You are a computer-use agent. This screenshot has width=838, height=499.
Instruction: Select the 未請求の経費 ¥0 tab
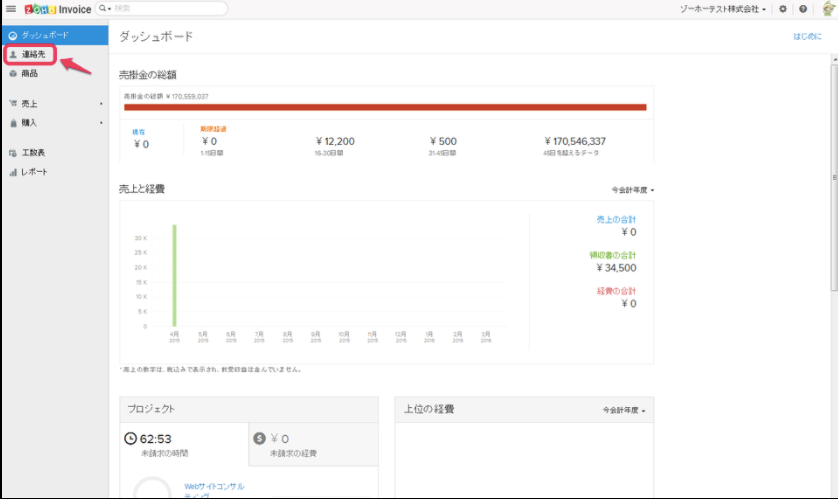313,445
